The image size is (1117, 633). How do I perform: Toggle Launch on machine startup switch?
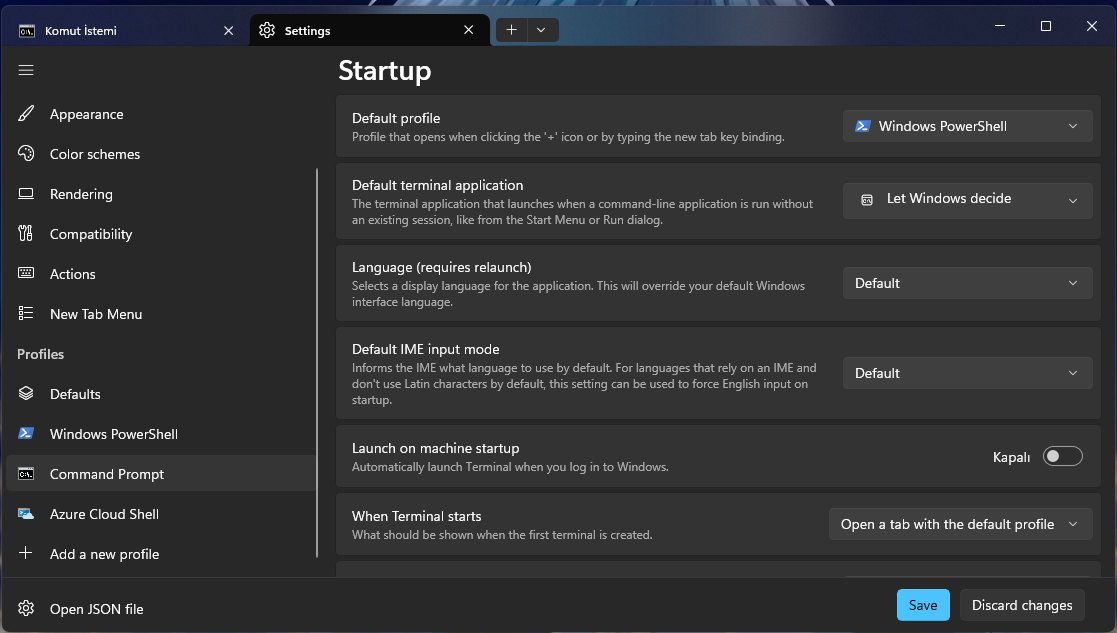(1062, 456)
